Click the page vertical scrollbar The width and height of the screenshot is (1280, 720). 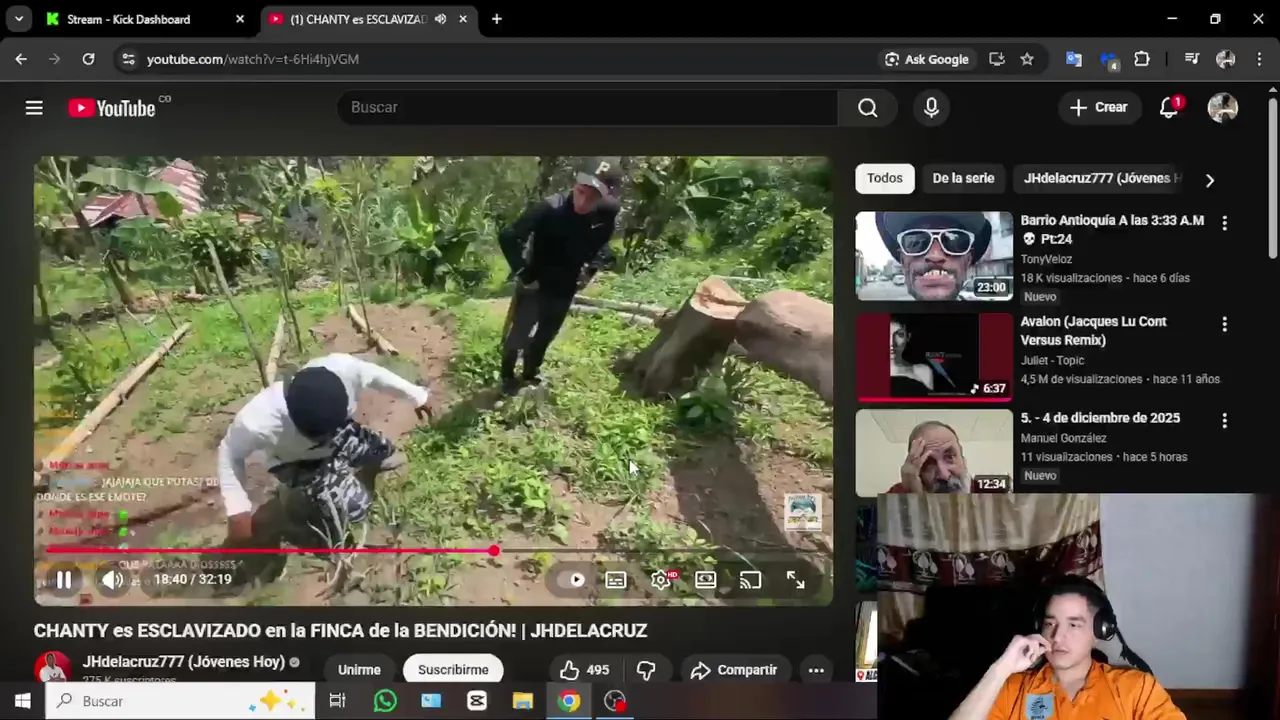tap(1272, 180)
